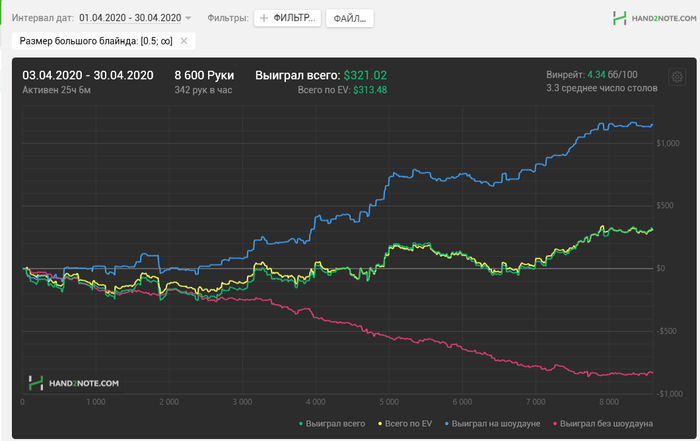Click the Активен 25ч 6м text
The height and width of the screenshot is (441, 700).
click(57, 90)
